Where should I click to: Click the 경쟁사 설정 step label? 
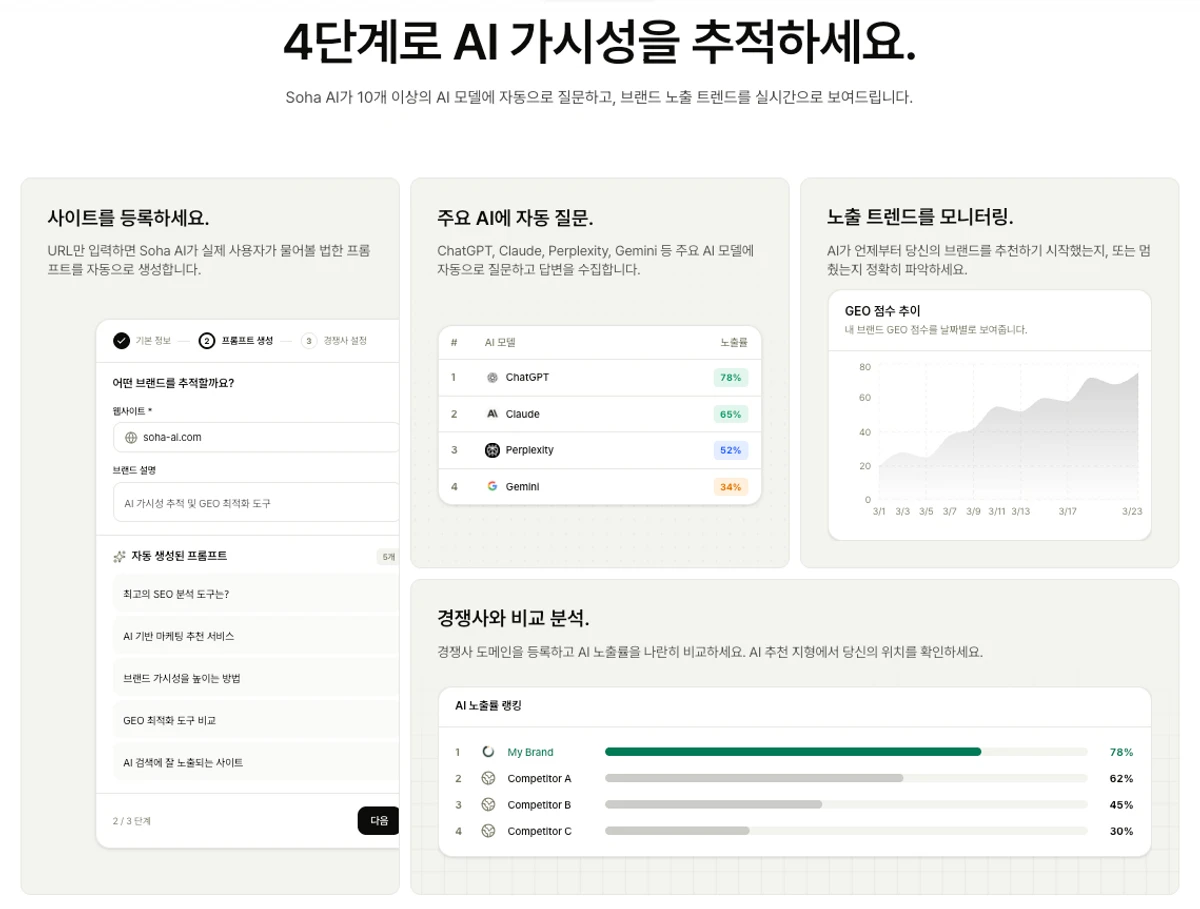pyautogui.click(x=345, y=341)
